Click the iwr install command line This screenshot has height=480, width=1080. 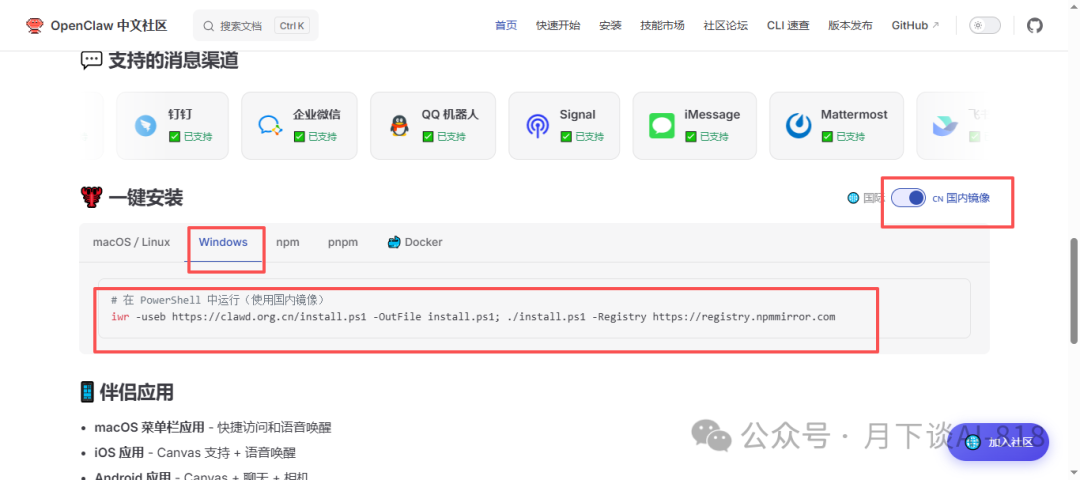(x=473, y=317)
